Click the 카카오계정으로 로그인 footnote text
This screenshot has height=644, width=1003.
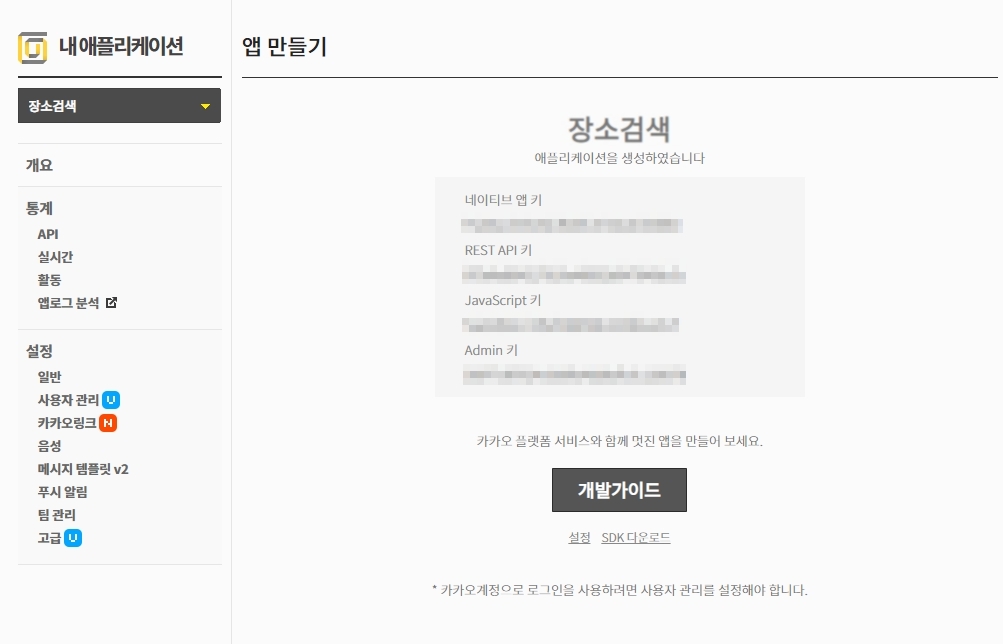[619, 590]
